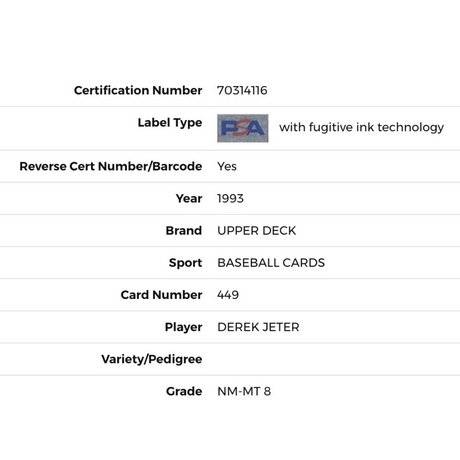Select certification number 70314116
The height and width of the screenshot is (460, 460).
242,90
